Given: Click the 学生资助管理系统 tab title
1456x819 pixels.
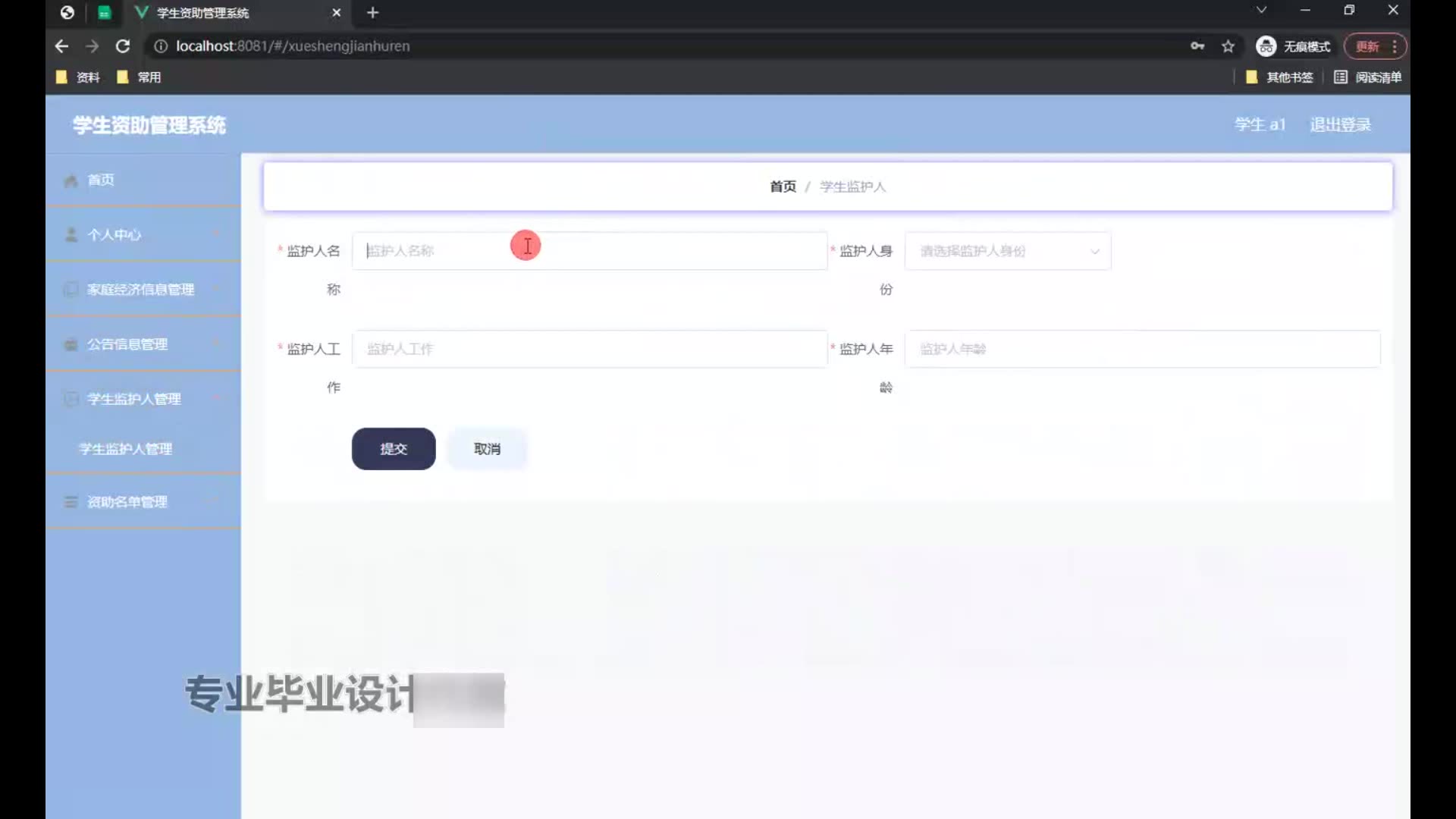Looking at the screenshot, I should pos(202,13).
